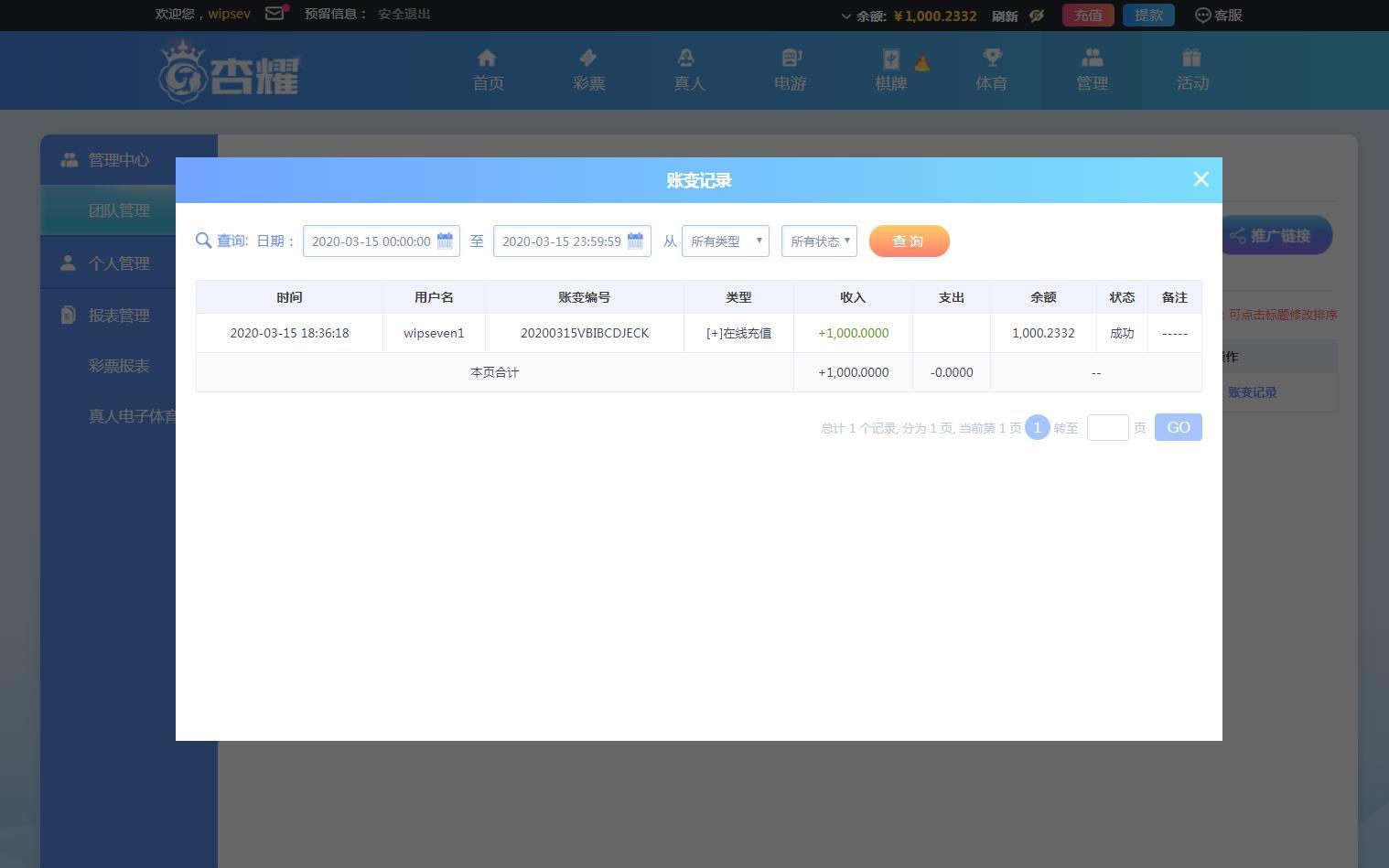Click the magnifier query icon

203,241
